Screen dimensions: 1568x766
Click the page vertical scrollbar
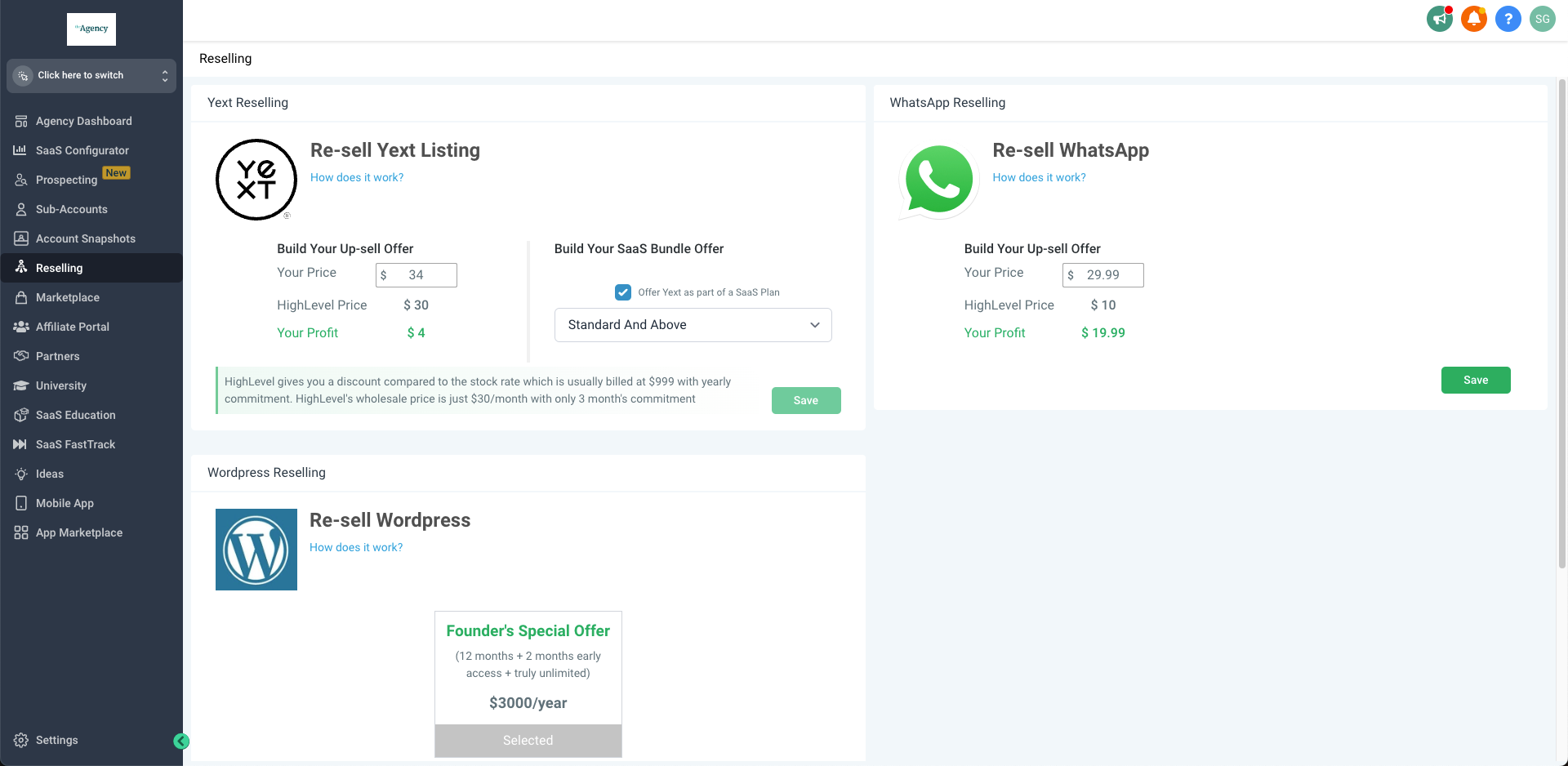tap(1562, 324)
